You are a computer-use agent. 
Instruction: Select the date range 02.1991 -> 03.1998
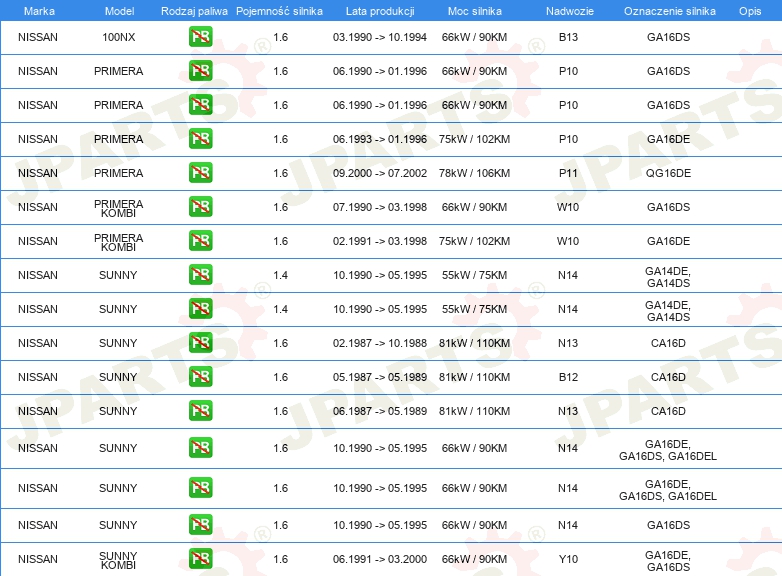point(380,241)
